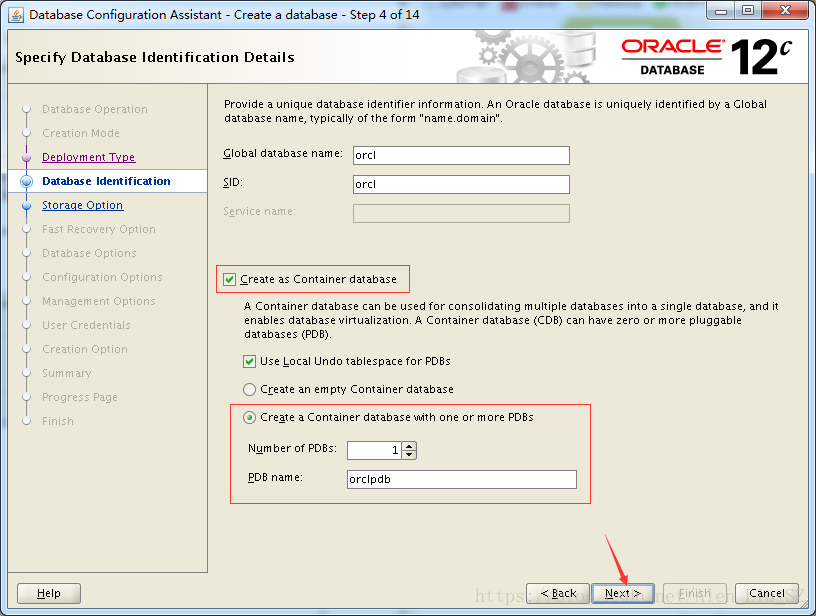Click the Configuration Options step

point(102,277)
